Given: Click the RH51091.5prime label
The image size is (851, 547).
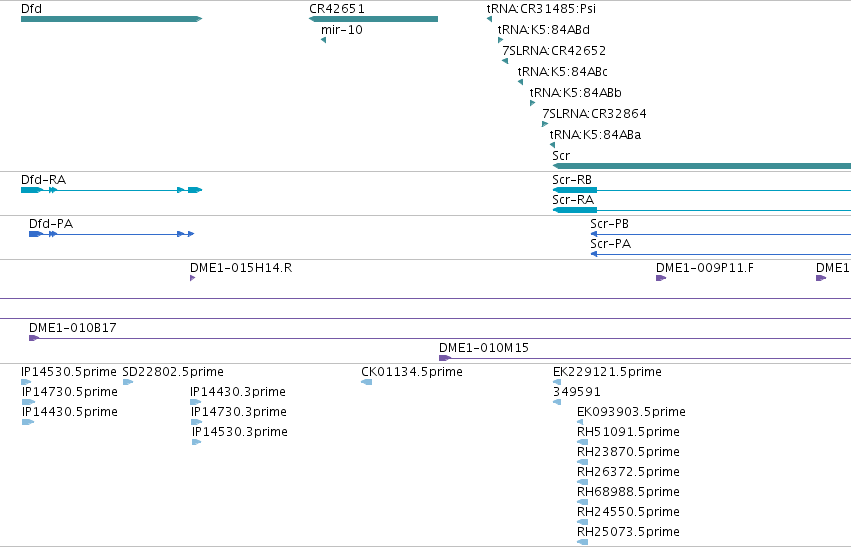Looking at the screenshot, I should 628,432.
